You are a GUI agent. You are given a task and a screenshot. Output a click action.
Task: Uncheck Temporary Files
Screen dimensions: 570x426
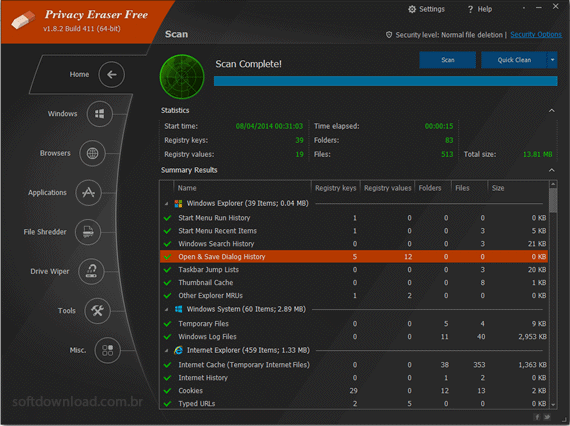168,324
